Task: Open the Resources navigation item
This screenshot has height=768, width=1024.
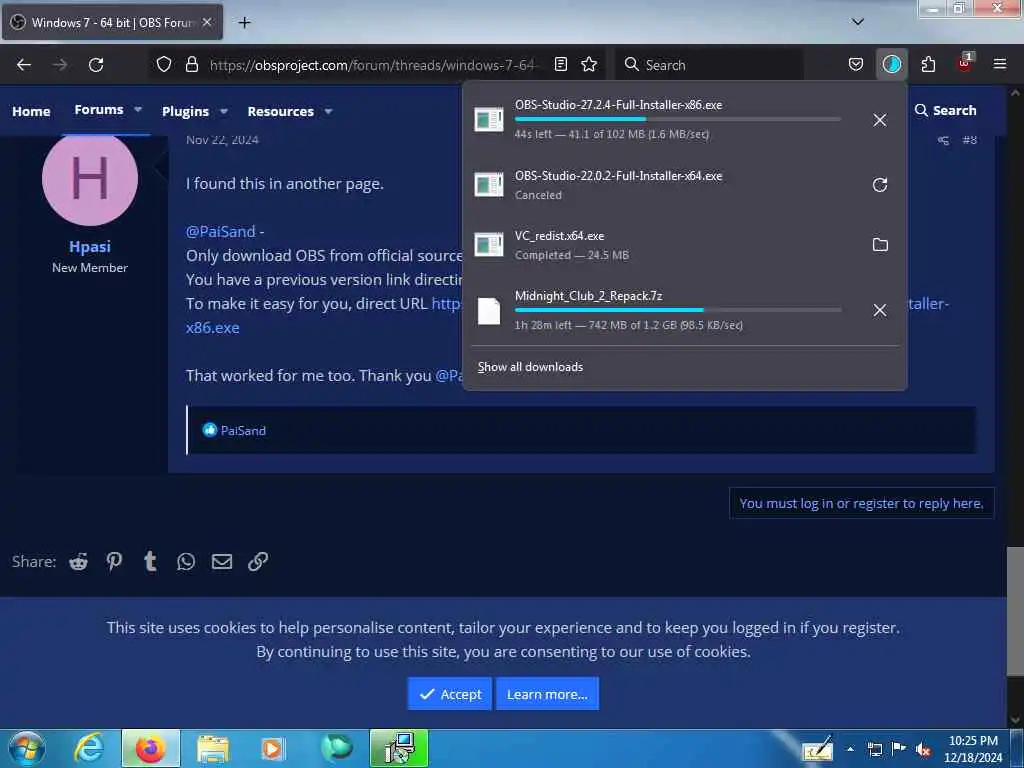Action: point(281,111)
